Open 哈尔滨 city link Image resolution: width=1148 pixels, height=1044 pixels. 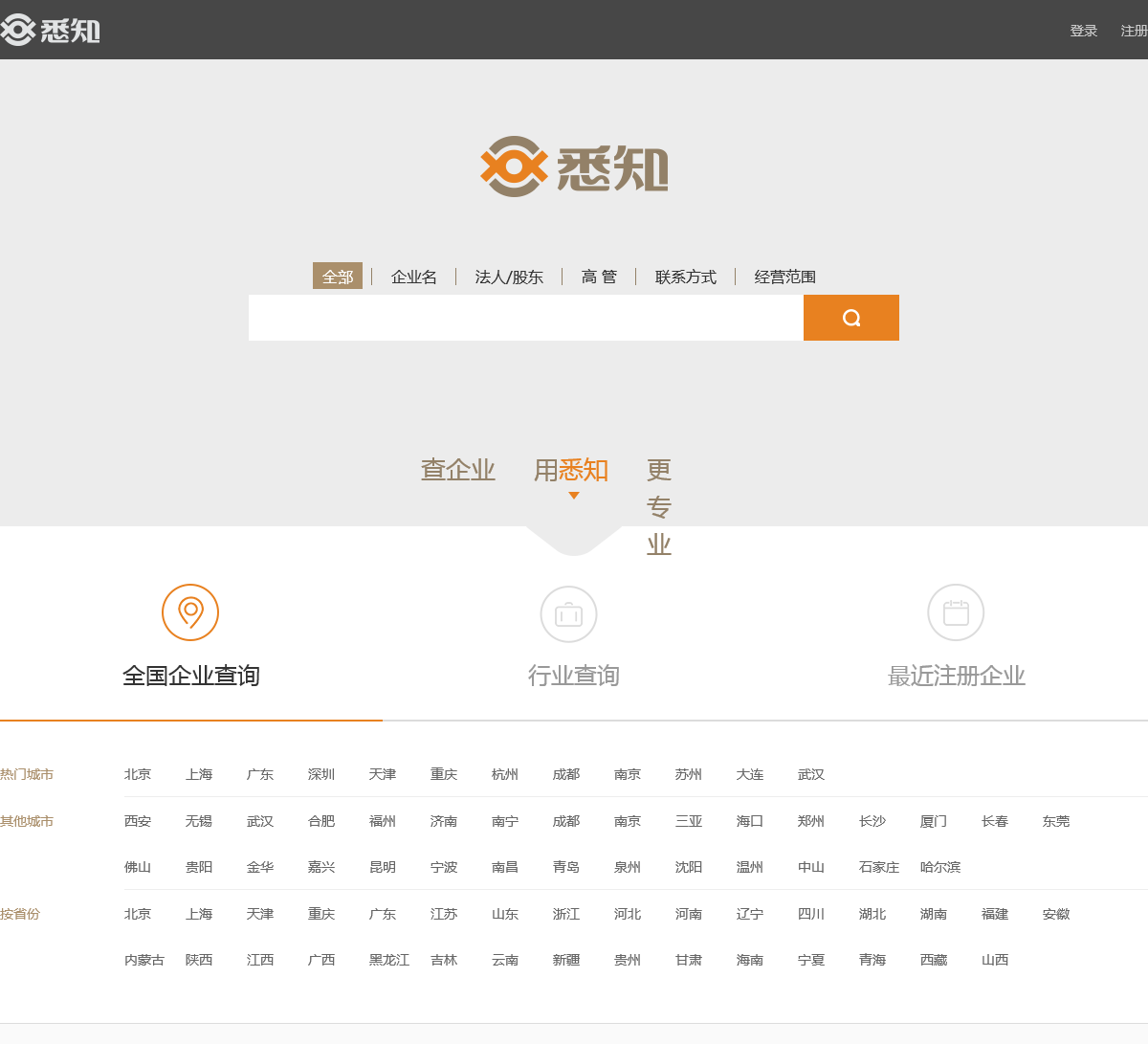[x=940, y=867]
